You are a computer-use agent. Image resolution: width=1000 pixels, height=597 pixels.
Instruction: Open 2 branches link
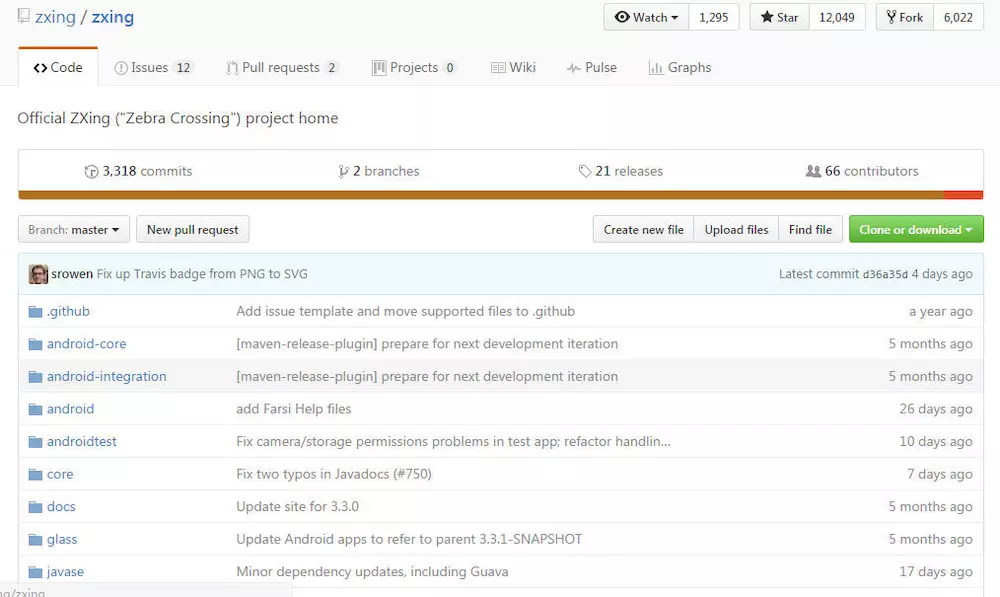[379, 172]
